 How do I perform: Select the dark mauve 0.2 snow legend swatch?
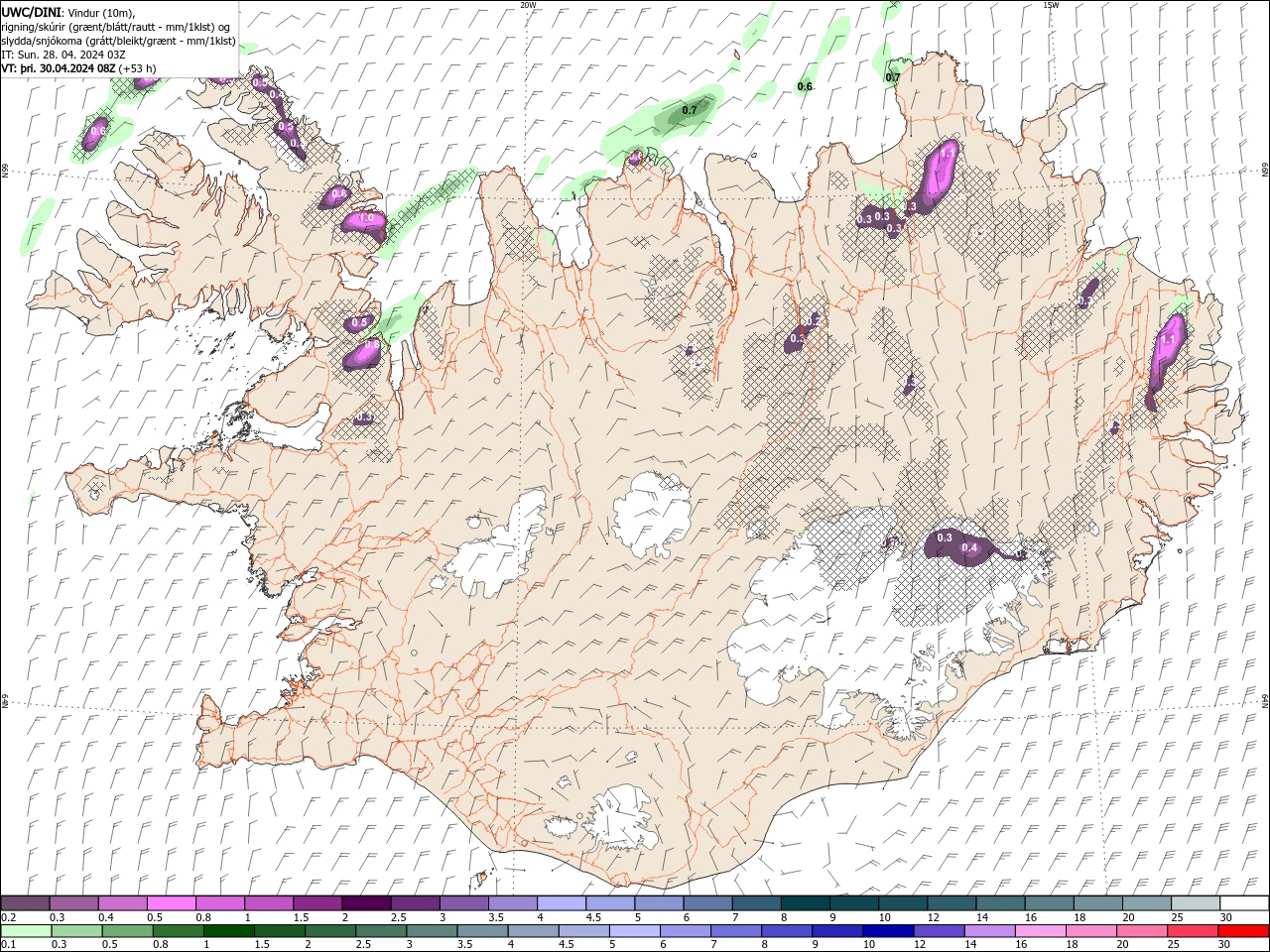(25, 903)
